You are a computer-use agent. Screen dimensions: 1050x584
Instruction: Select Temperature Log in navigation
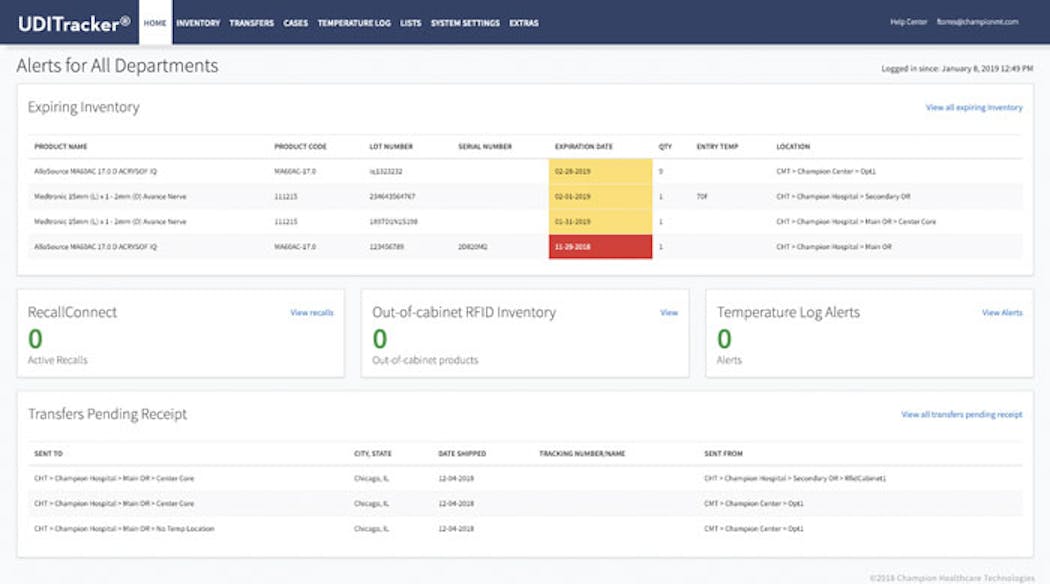(x=354, y=23)
